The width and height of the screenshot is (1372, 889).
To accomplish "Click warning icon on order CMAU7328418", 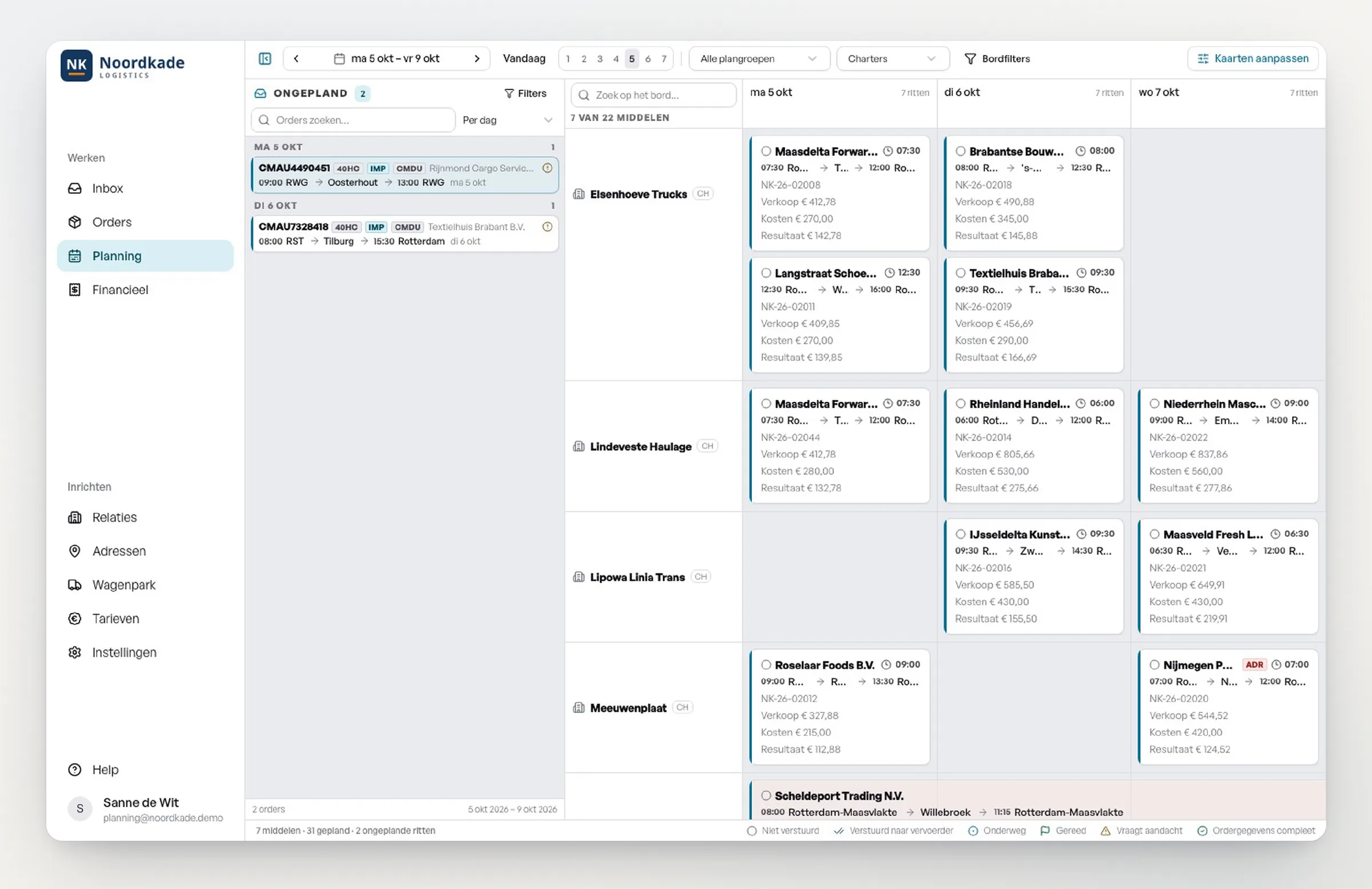I will click(x=548, y=226).
